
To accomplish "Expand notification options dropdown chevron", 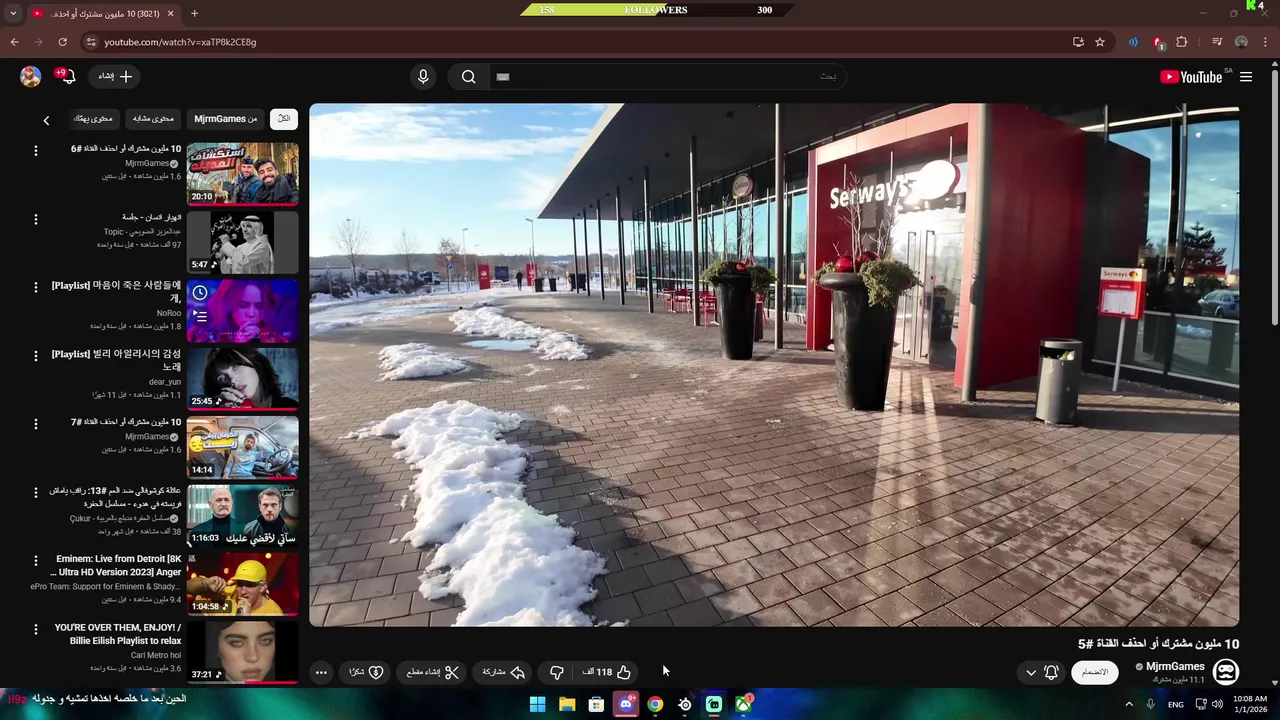I will pyautogui.click(x=1031, y=672).
